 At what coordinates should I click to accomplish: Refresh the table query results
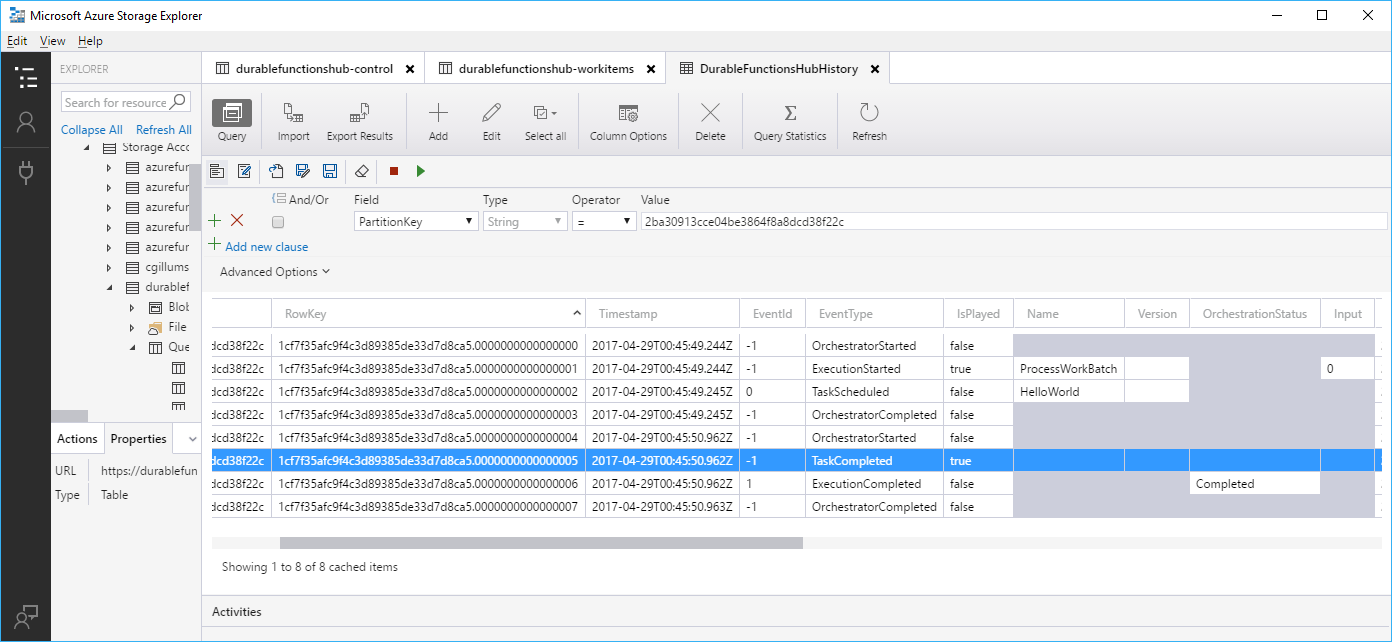(x=868, y=120)
